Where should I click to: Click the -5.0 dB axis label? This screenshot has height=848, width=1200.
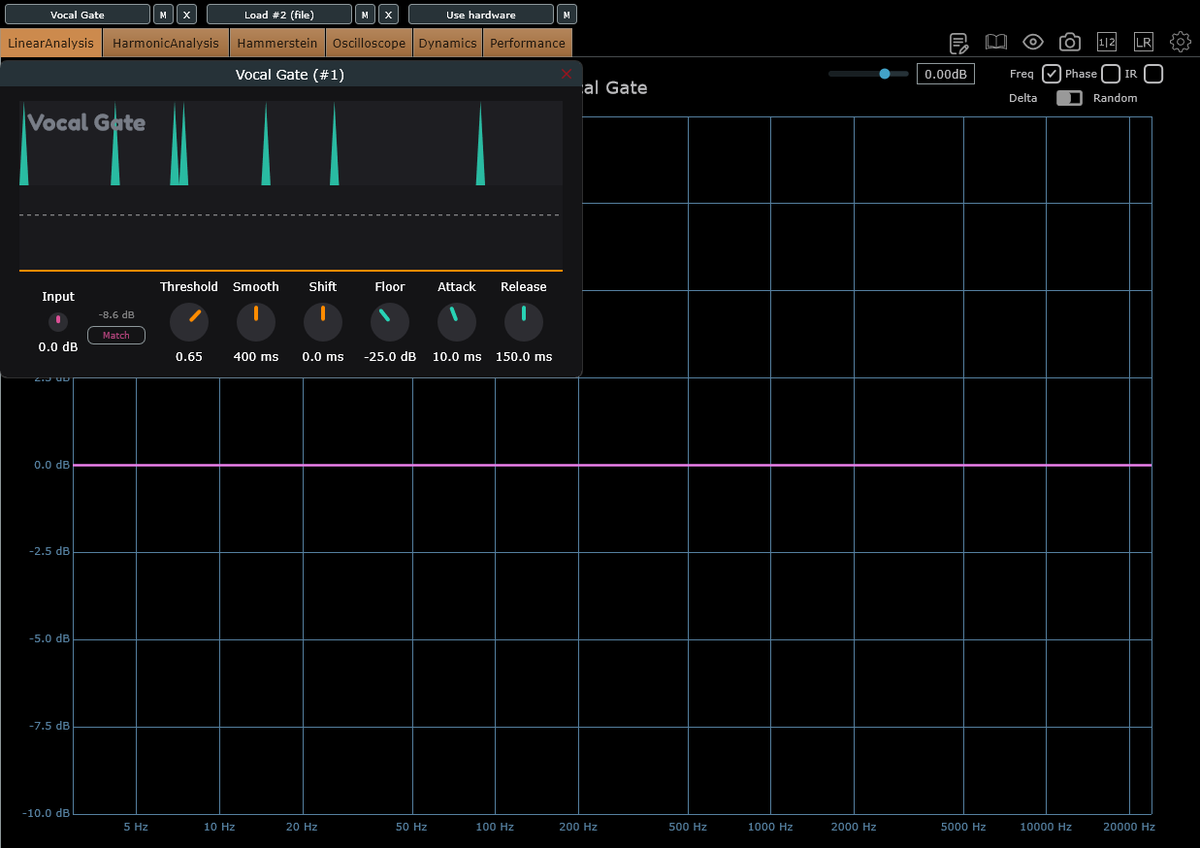tap(50, 639)
